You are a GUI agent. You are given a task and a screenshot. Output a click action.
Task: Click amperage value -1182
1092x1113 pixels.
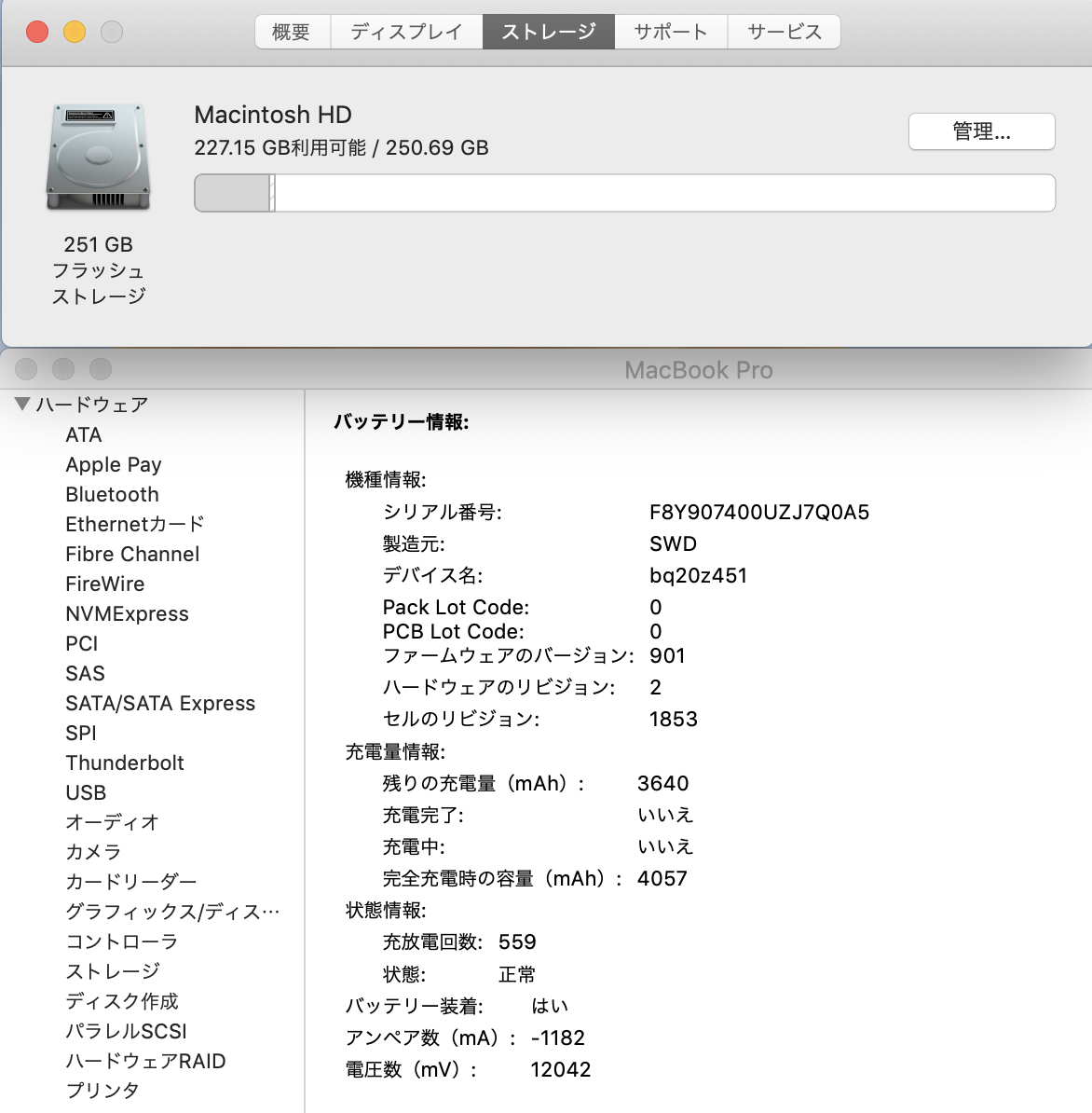pyautogui.click(x=558, y=1037)
